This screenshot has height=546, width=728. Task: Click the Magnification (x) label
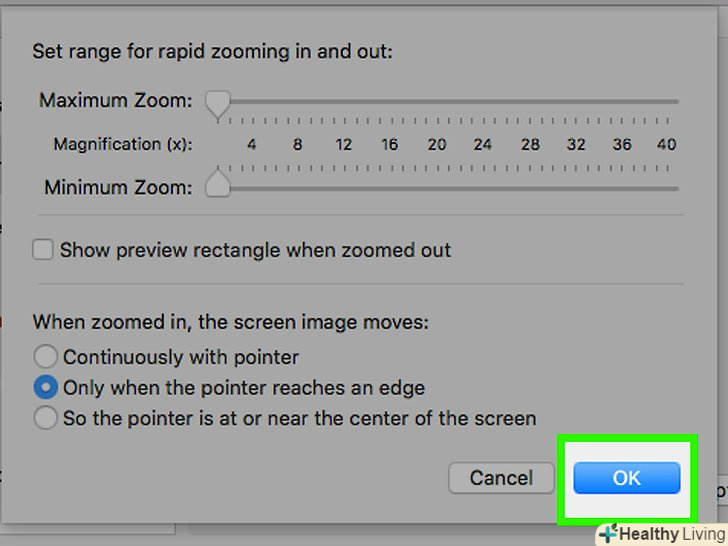[123, 144]
